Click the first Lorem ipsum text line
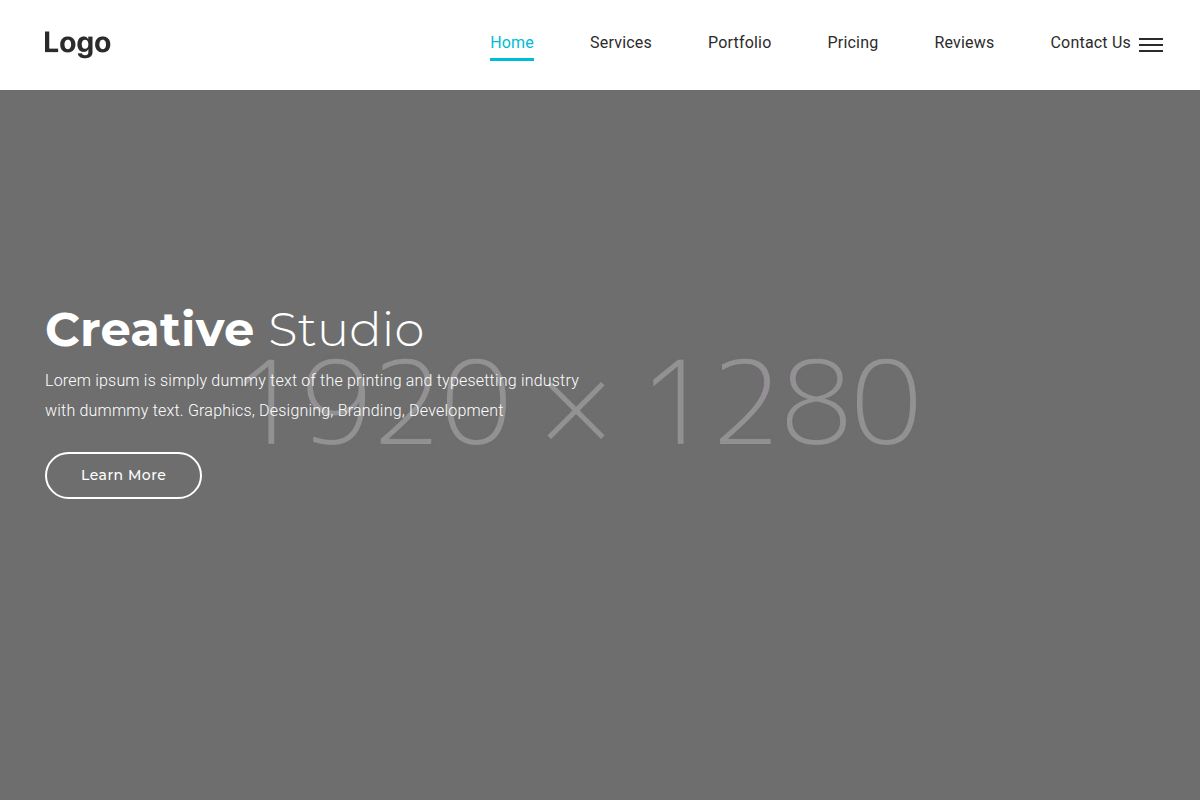Viewport: 1200px width, 800px height. (311, 381)
